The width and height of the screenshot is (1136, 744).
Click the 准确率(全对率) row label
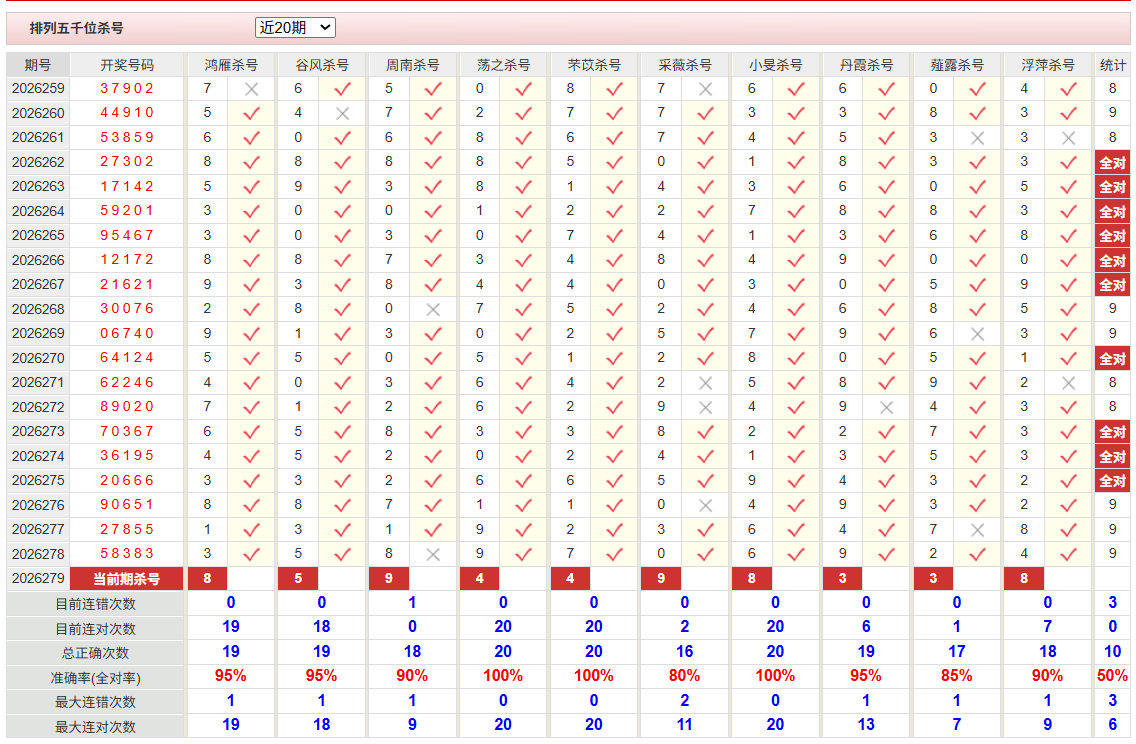(x=95, y=677)
